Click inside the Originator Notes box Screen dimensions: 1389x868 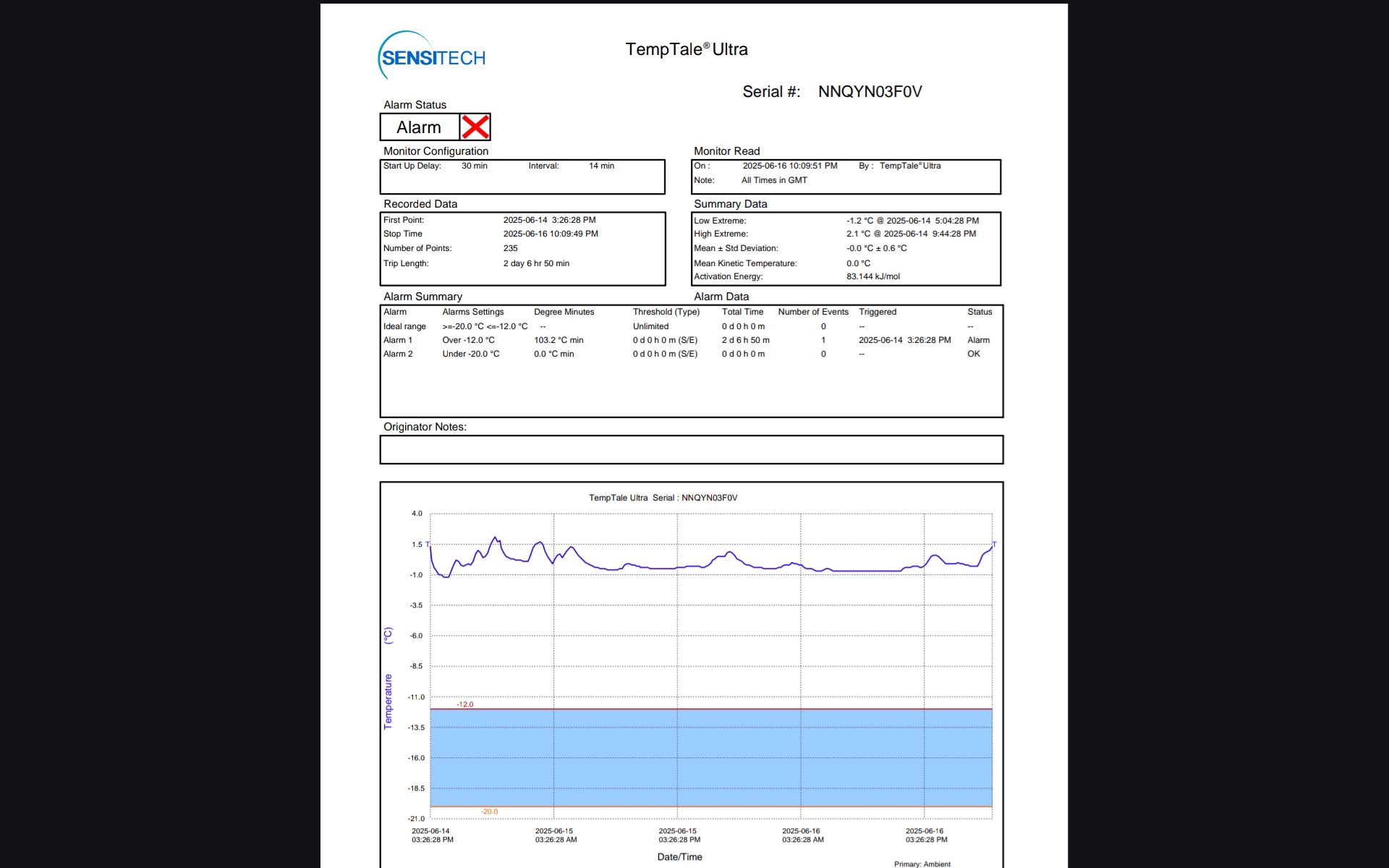pos(691,449)
